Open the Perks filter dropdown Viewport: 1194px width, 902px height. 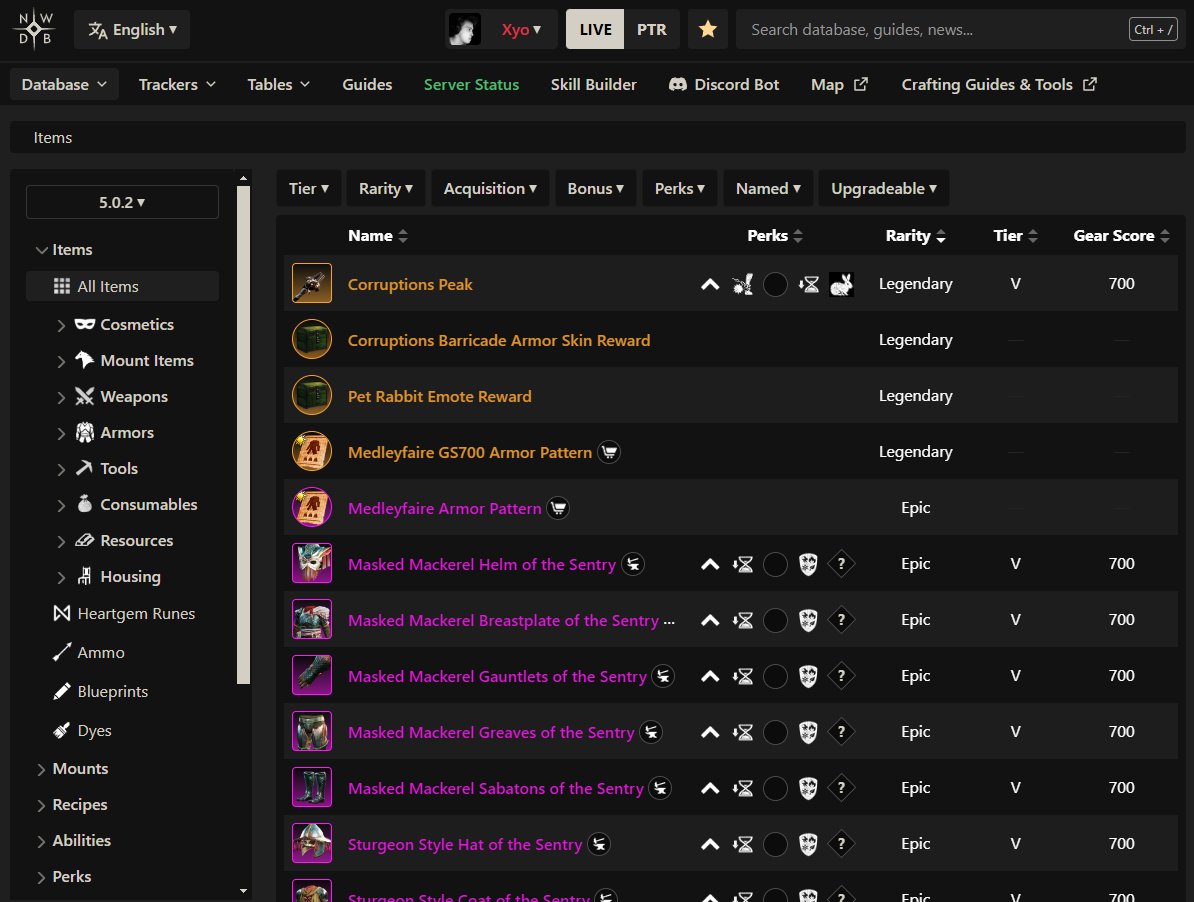click(679, 188)
